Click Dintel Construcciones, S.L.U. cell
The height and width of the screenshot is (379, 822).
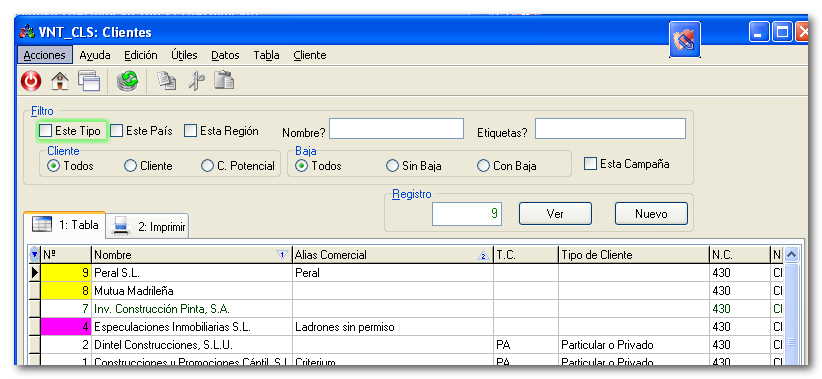pyautogui.click(x=192, y=345)
